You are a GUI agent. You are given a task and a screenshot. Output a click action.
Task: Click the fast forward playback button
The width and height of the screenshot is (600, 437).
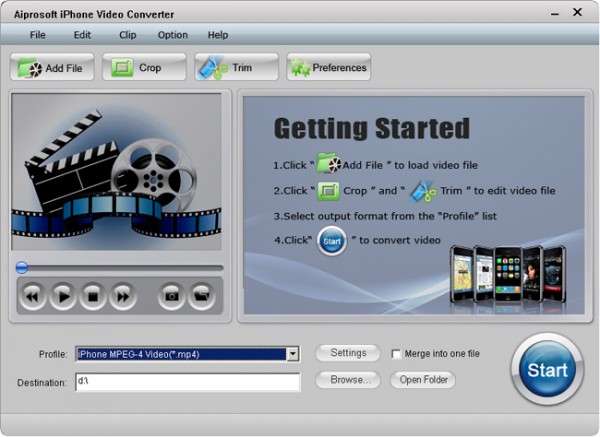pos(123,296)
